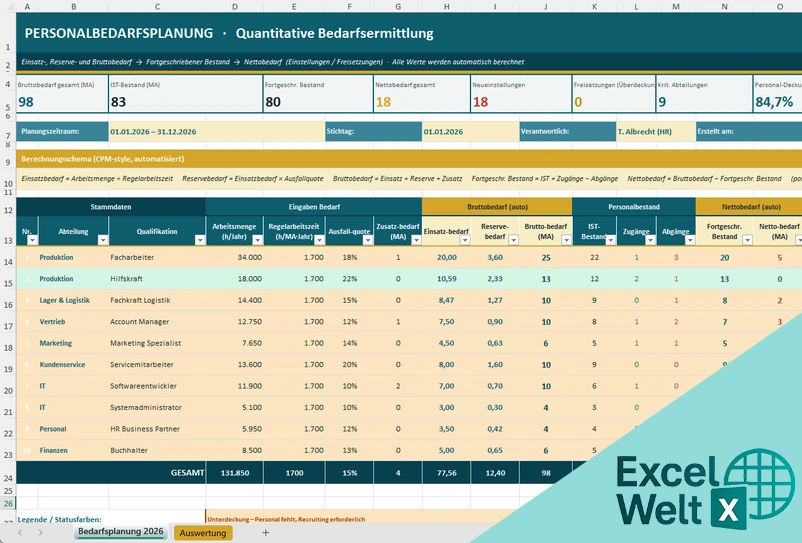Select the Hilfskraft qualification cell
Screen dimensions: 802x543
[157, 279]
